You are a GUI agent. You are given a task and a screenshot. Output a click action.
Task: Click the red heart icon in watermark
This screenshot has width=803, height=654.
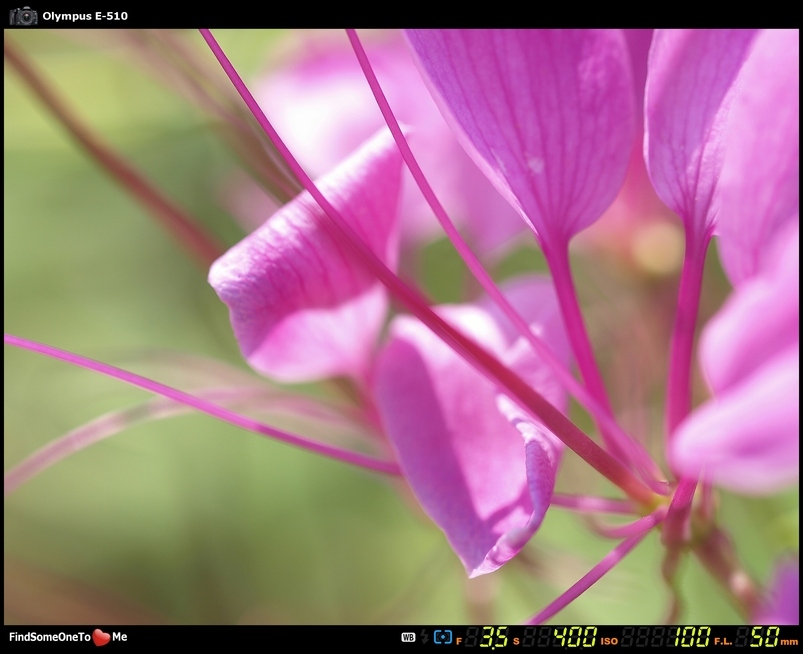(101, 637)
